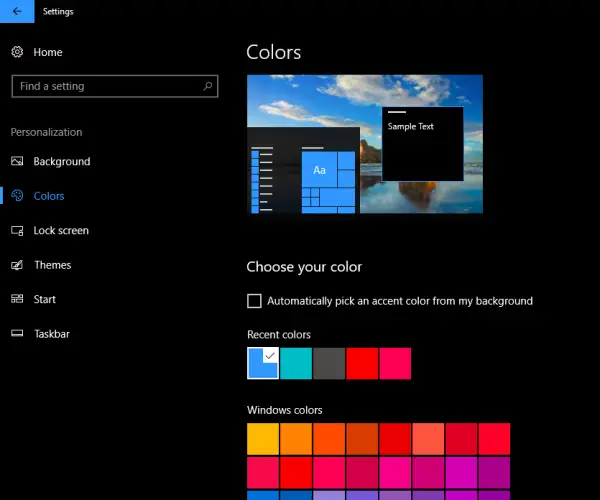The image size is (600, 500).
Task: Select the seventh swatch in Windows colors top row
Action: pyautogui.click(x=461, y=439)
